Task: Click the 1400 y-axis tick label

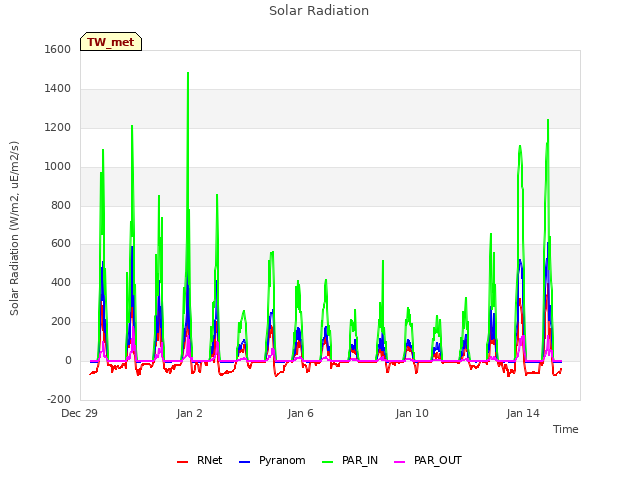Action: point(58,88)
